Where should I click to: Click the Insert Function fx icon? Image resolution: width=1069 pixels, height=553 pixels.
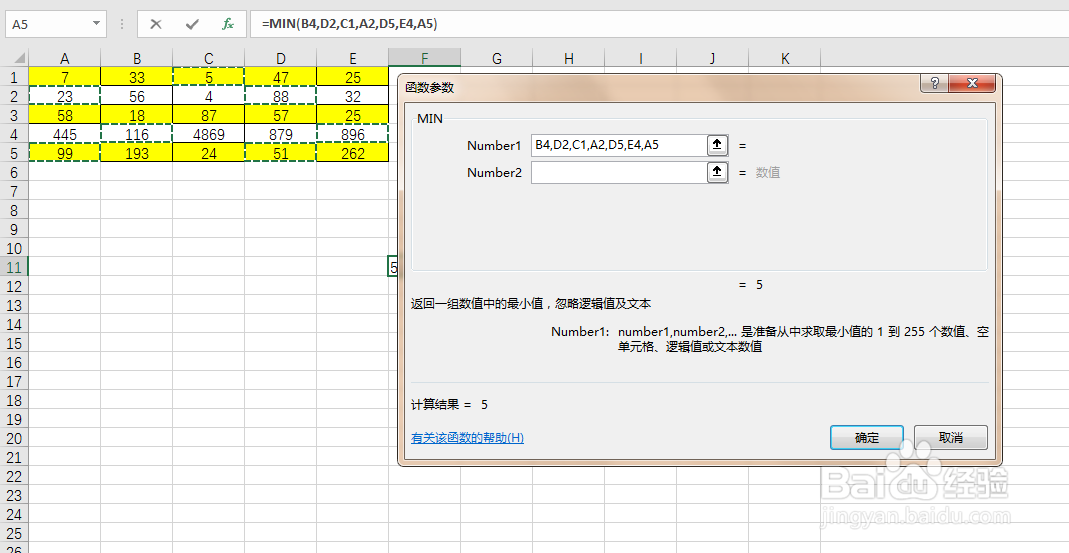point(228,24)
